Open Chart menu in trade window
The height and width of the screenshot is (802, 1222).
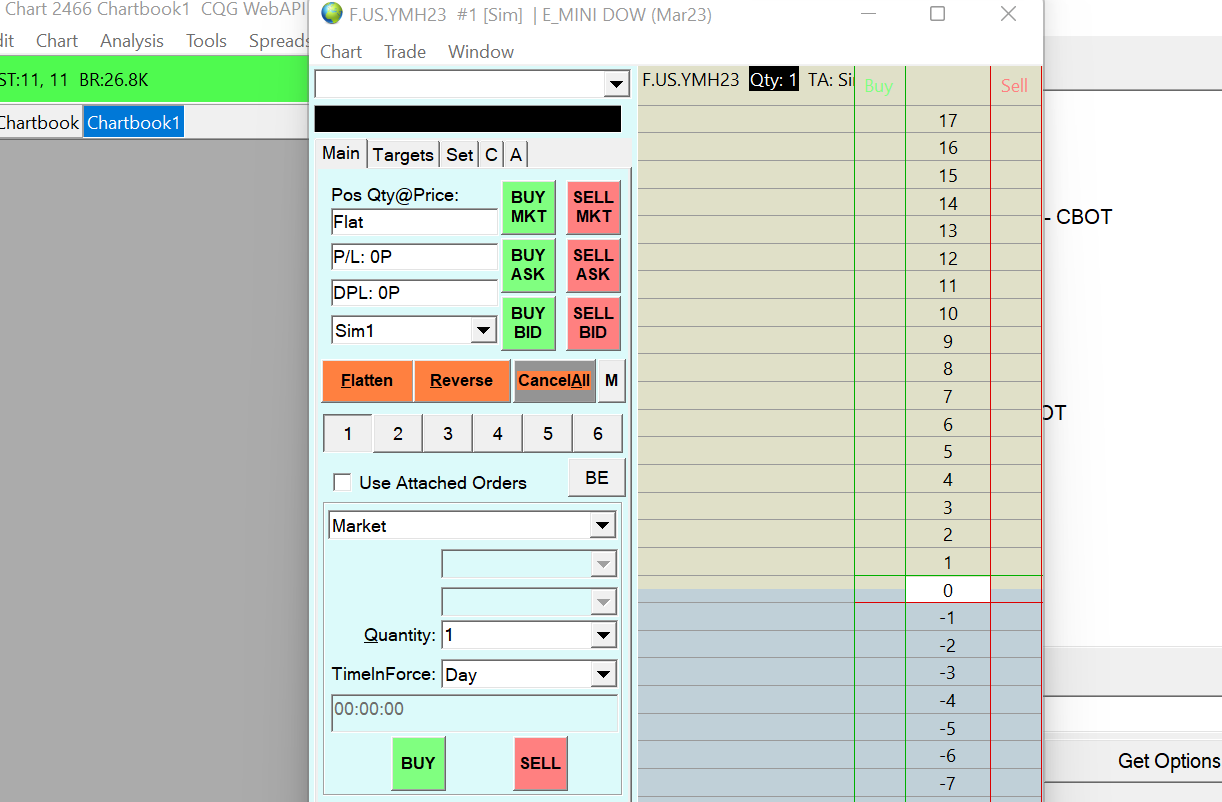(x=341, y=52)
